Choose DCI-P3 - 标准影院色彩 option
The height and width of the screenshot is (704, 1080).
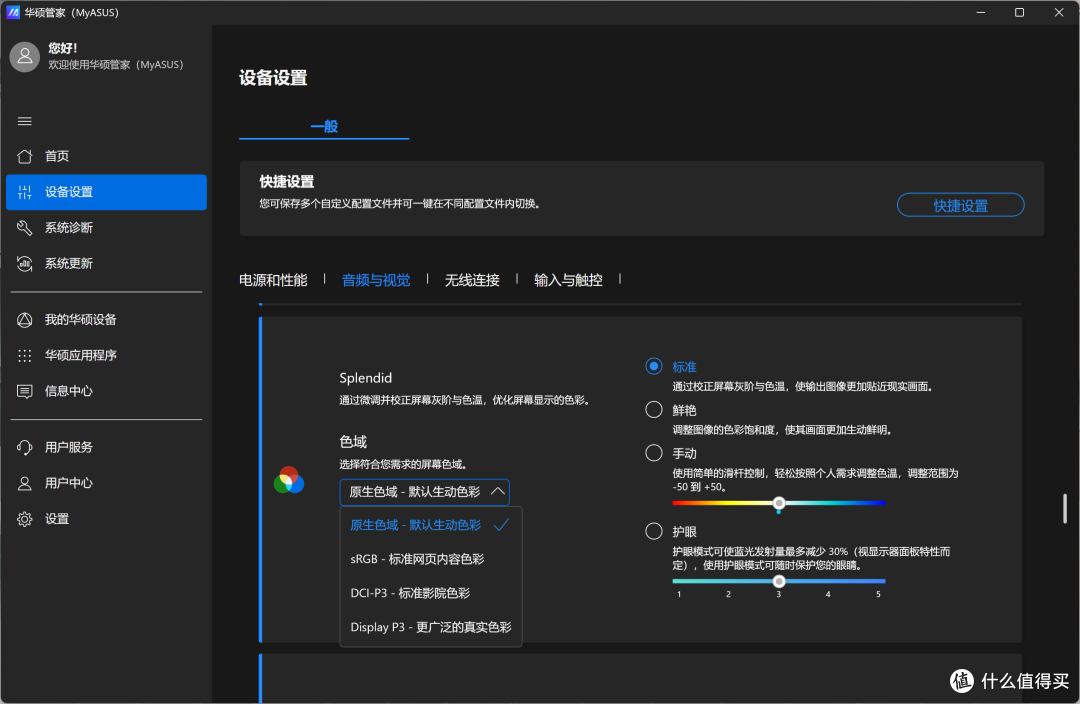click(x=430, y=593)
